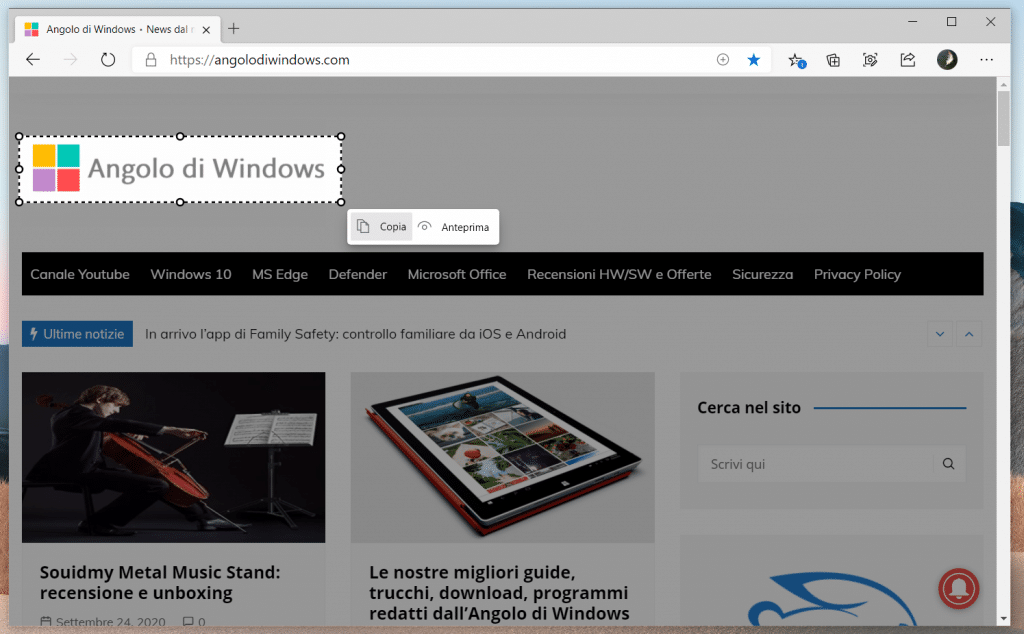The height and width of the screenshot is (634, 1024).
Task: Open the Collections icon in toolbar
Action: (x=833, y=60)
